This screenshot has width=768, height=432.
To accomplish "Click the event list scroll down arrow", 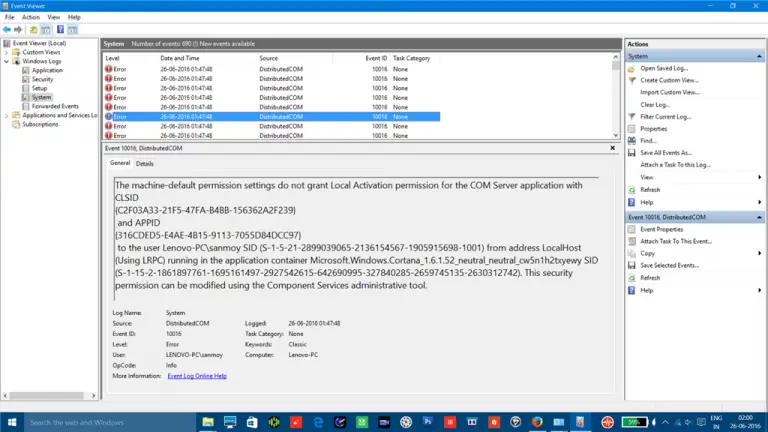I will pos(616,136).
